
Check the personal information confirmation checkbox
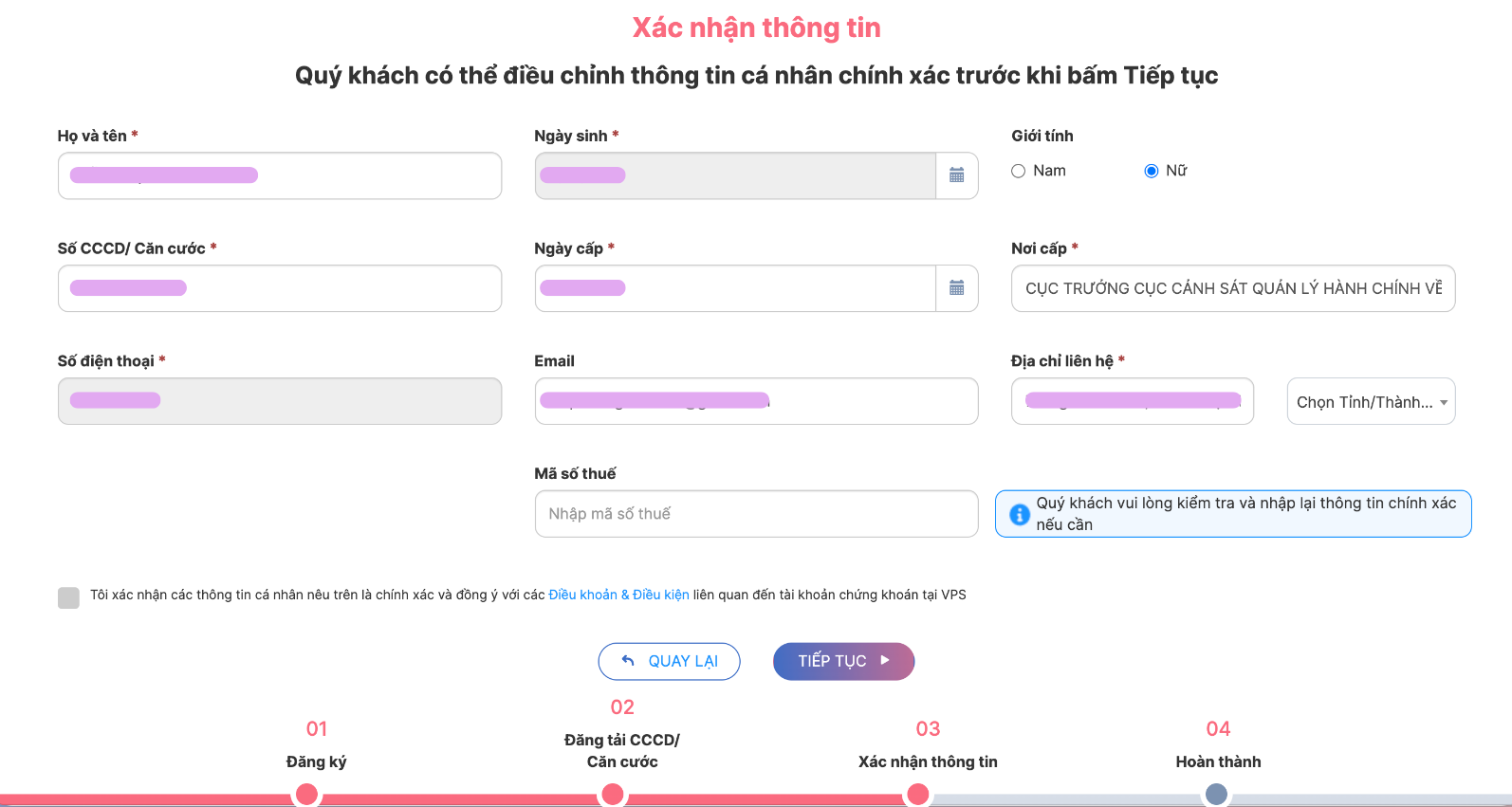[67, 596]
